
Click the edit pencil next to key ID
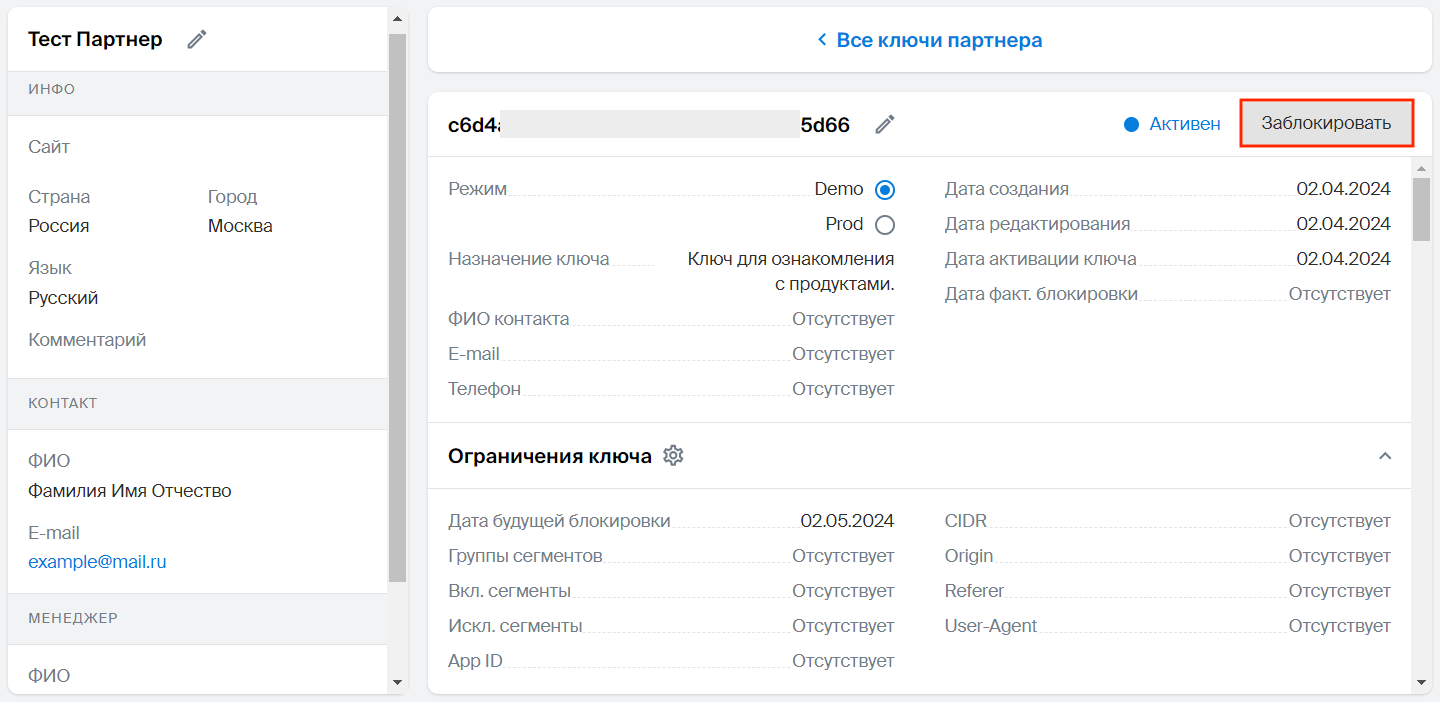click(x=885, y=124)
